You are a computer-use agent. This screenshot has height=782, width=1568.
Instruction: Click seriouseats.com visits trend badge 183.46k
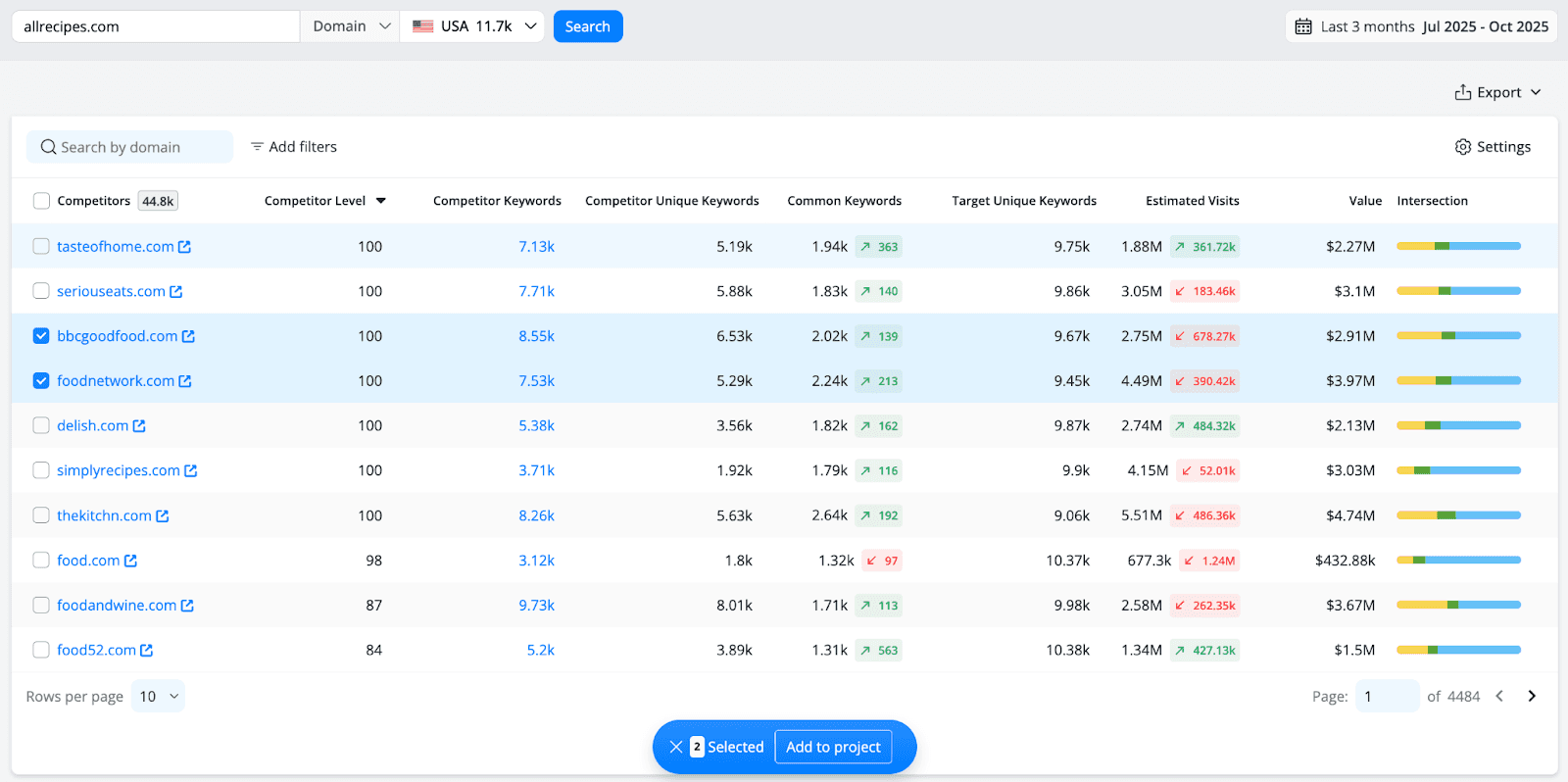1204,292
